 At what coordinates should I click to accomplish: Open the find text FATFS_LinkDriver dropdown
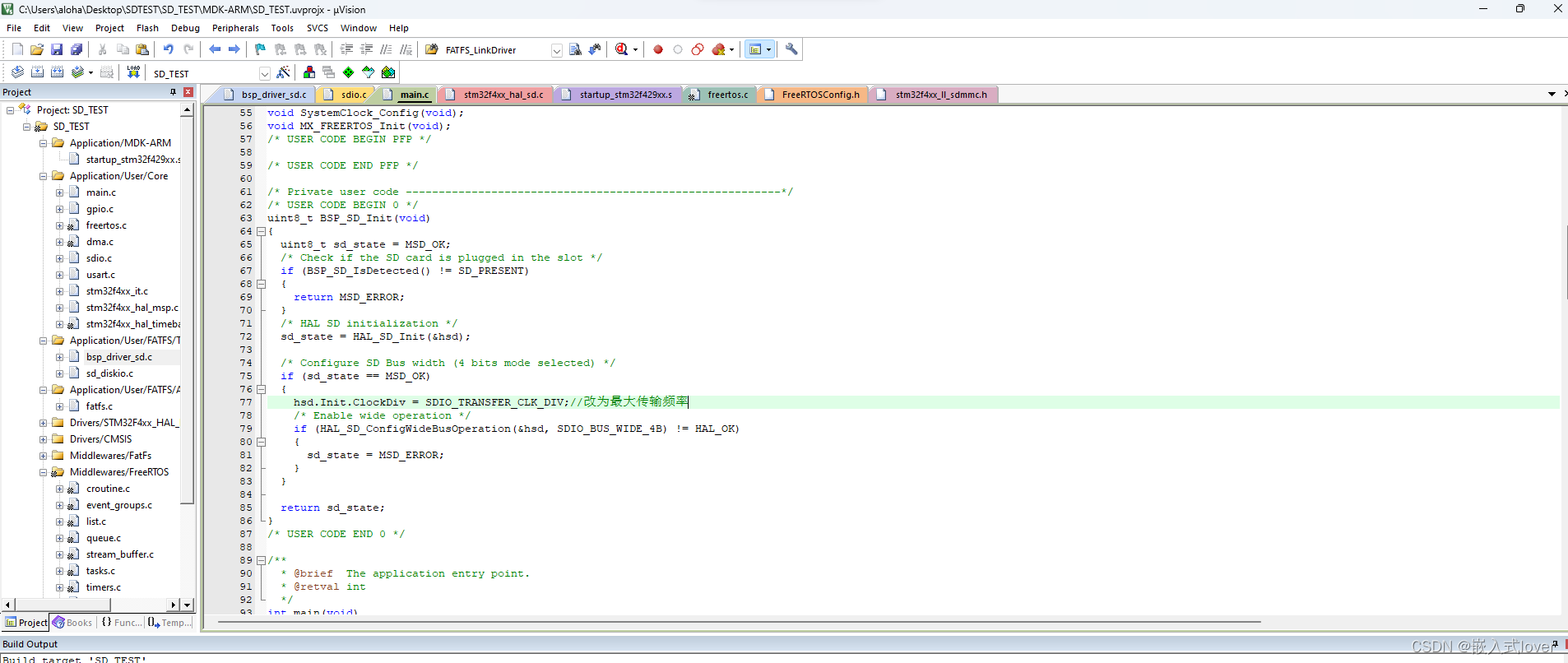pyautogui.click(x=556, y=50)
